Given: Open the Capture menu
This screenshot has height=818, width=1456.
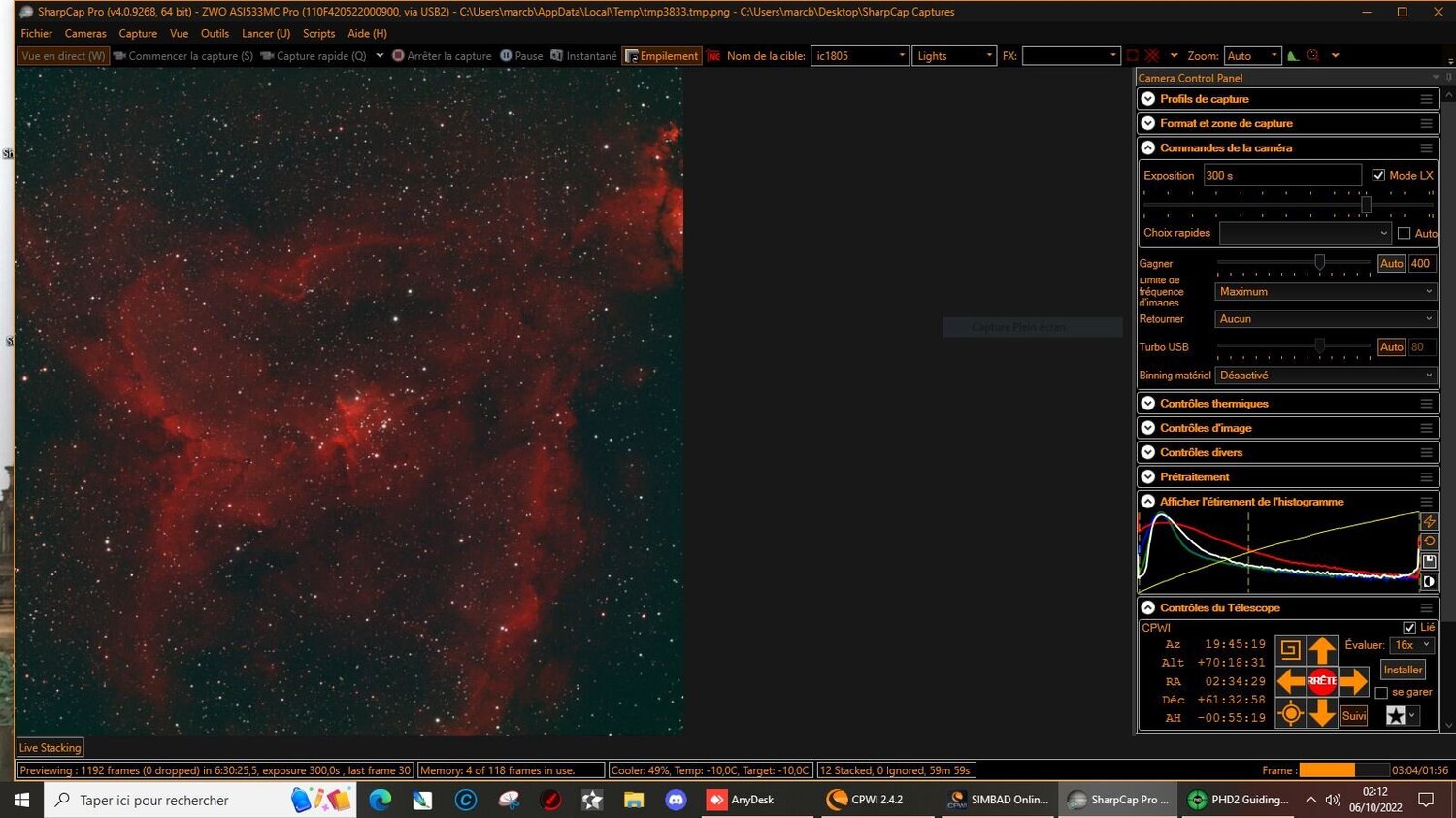Looking at the screenshot, I should coord(137,33).
